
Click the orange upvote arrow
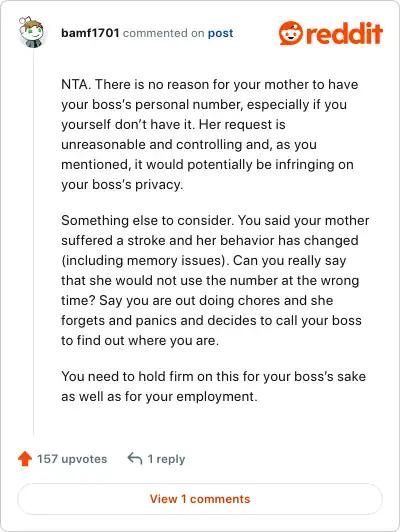[25, 459]
